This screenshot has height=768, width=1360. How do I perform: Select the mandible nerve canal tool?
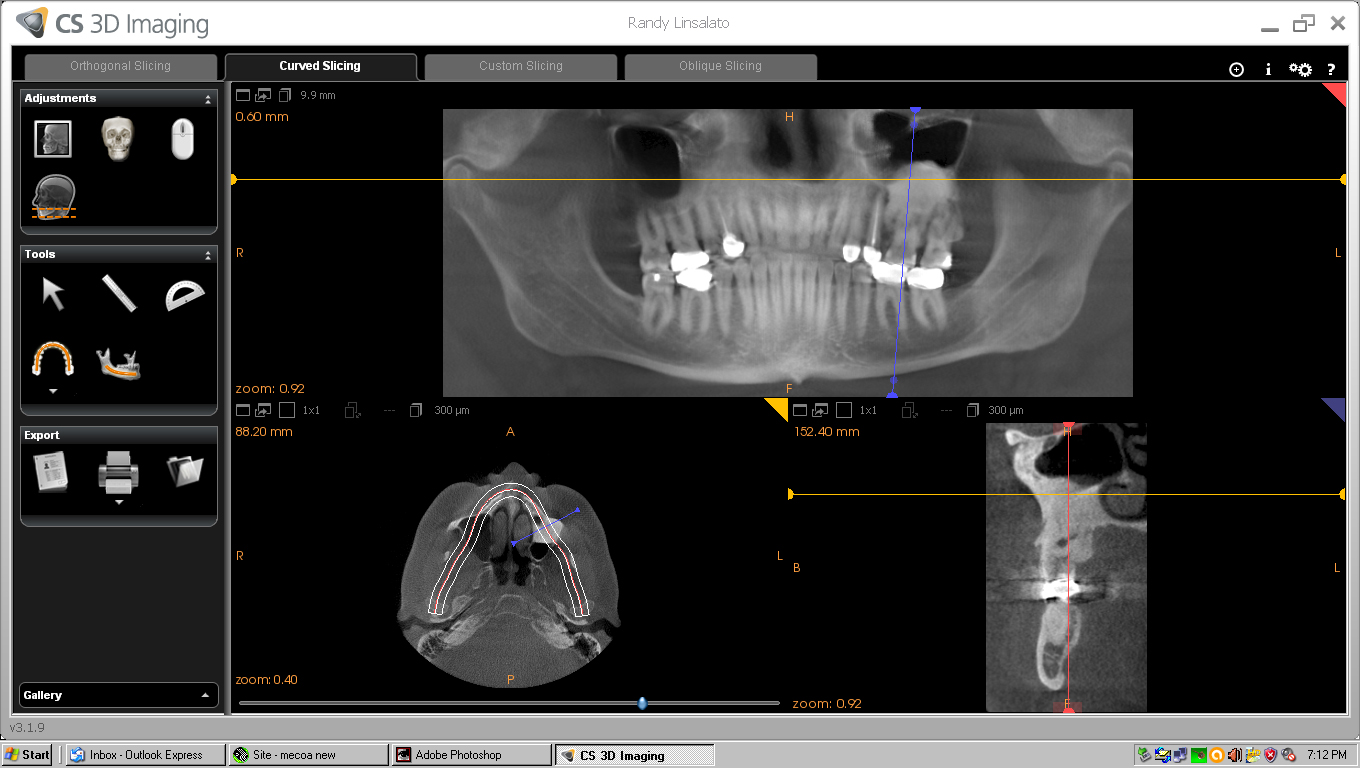click(x=118, y=362)
